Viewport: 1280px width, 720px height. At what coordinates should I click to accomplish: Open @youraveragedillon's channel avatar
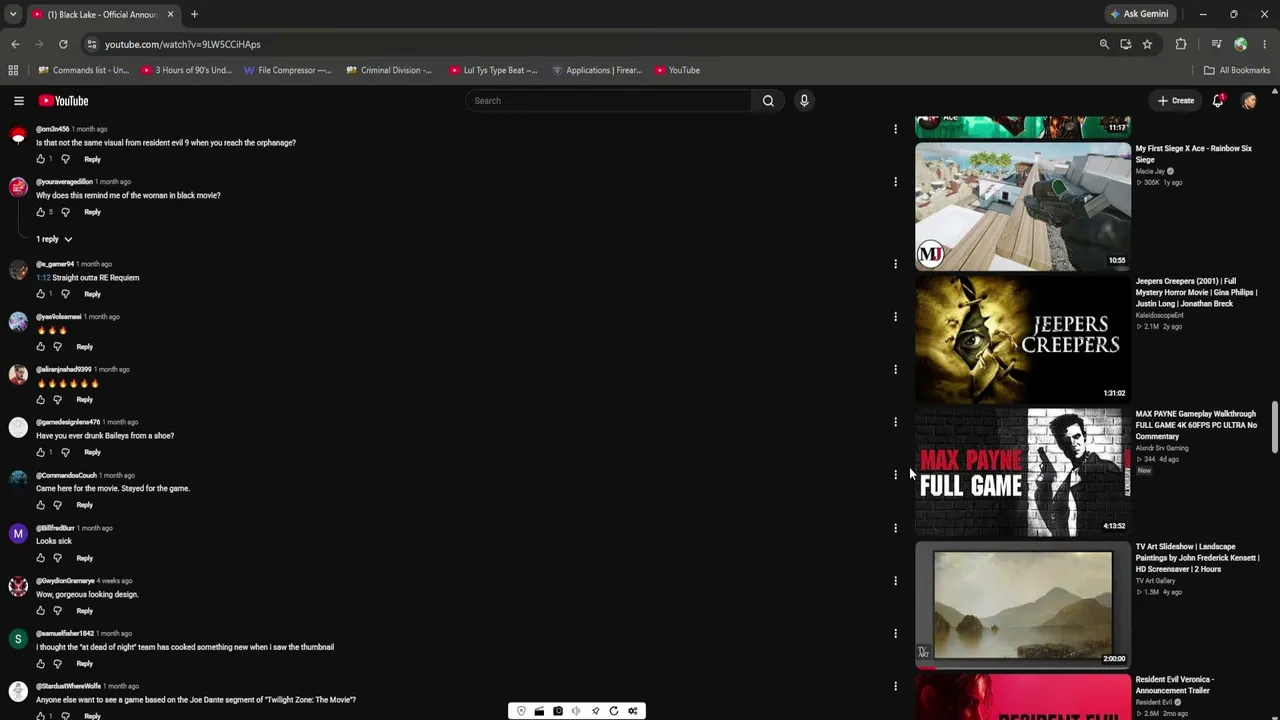coord(18,188)
